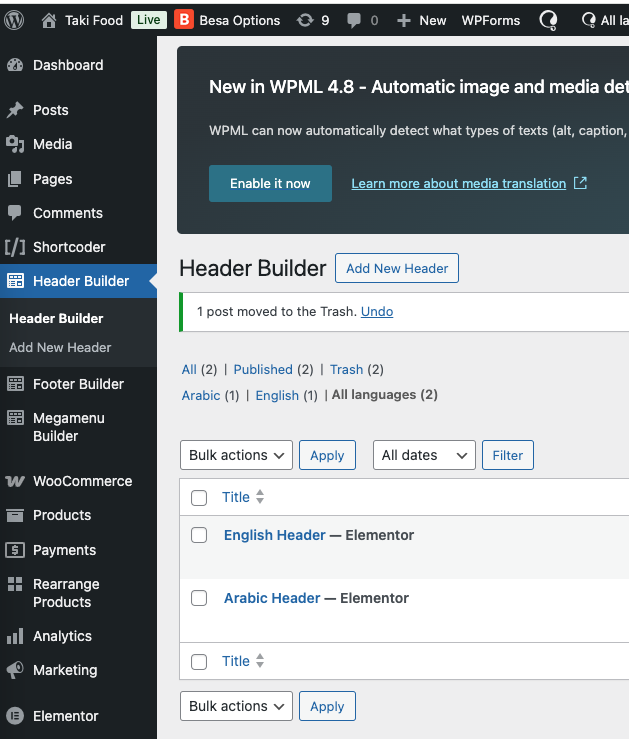This screenshot has height=739, width=629.
Task: Open WPForms in the admin bar
Action: [x=490, y=20]
